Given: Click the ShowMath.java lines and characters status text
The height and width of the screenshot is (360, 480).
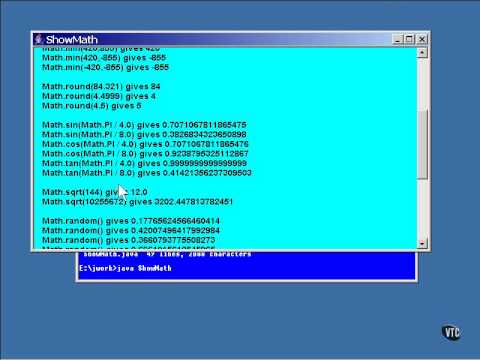Looking at the screenshot, I should [x=167, y=254].
